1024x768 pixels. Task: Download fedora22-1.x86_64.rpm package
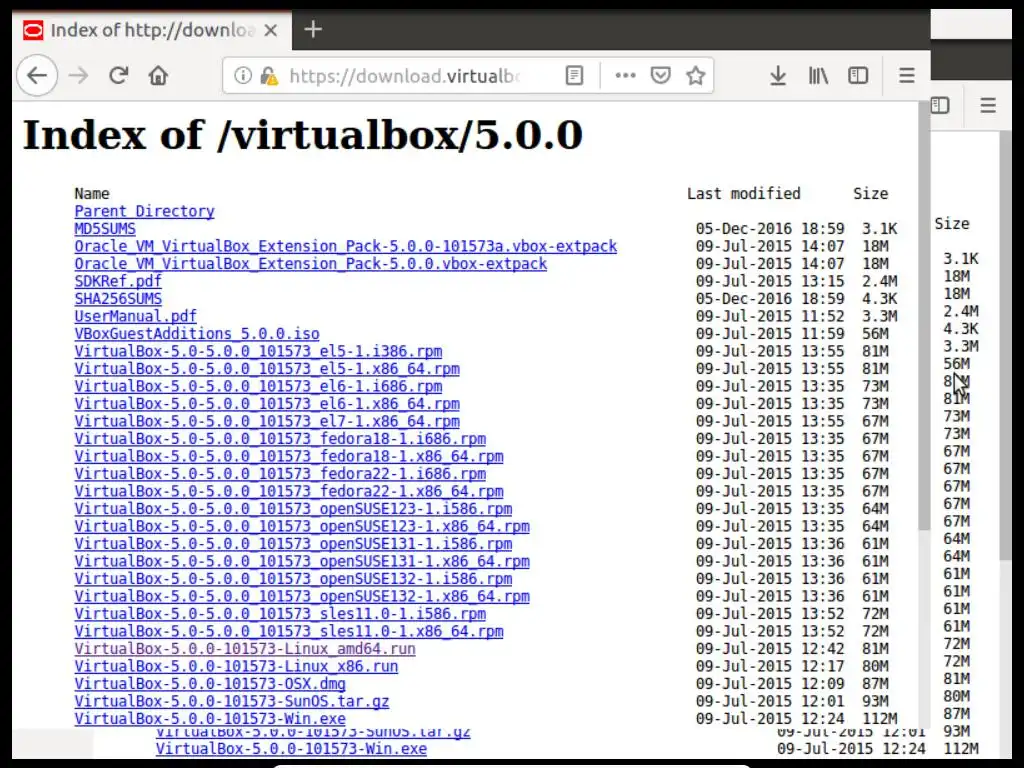(289, 491)
